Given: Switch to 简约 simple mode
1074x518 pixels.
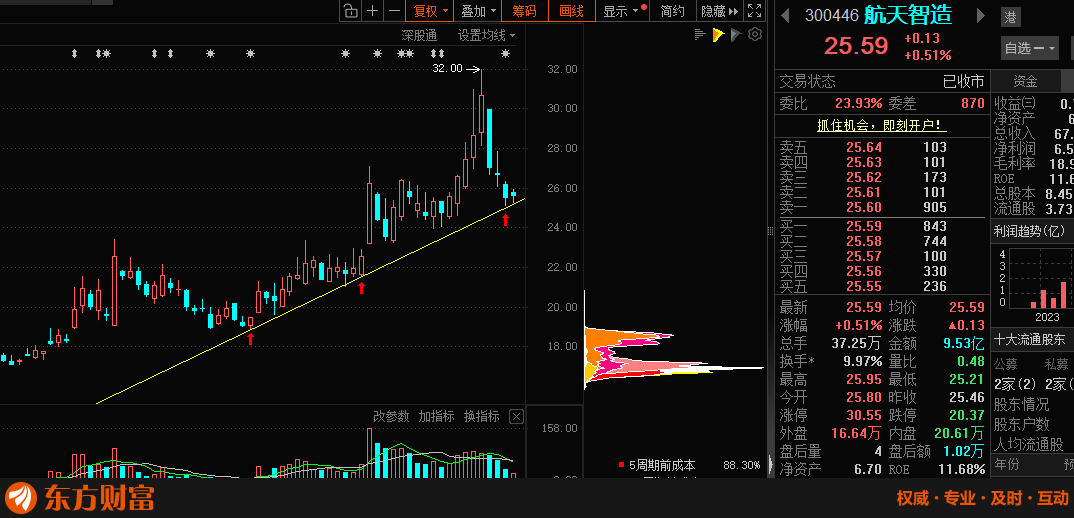Looking at the screenshot, I should coord(672,10).
